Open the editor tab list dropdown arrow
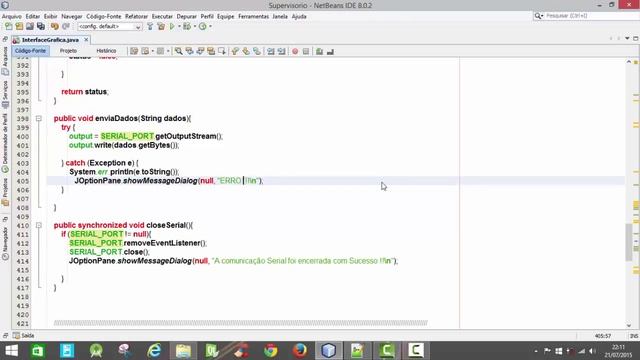 pos(627,38)
